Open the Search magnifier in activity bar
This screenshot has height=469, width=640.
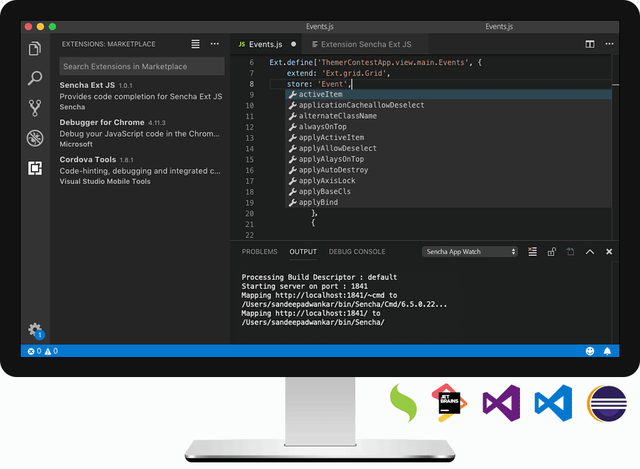35,78
